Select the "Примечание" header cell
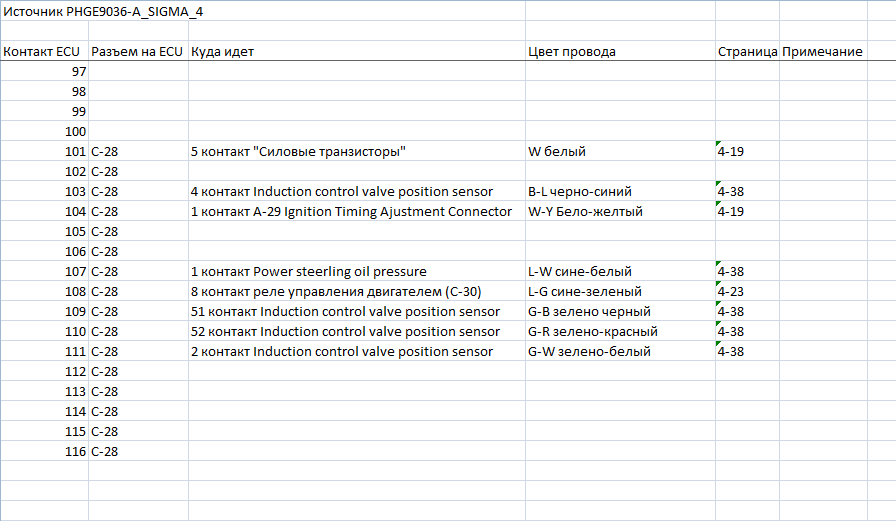Screen dimensions: 896x521 (x=822, y=52)
